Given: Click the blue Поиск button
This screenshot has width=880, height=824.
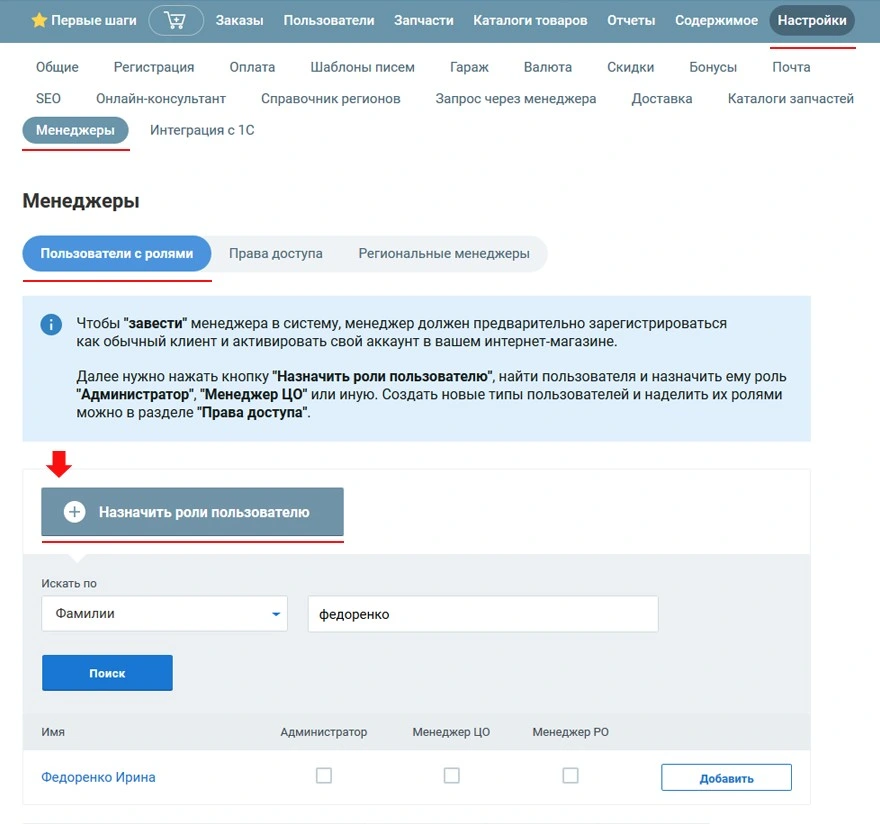Looking at the screenshot, I should point(107,673).
